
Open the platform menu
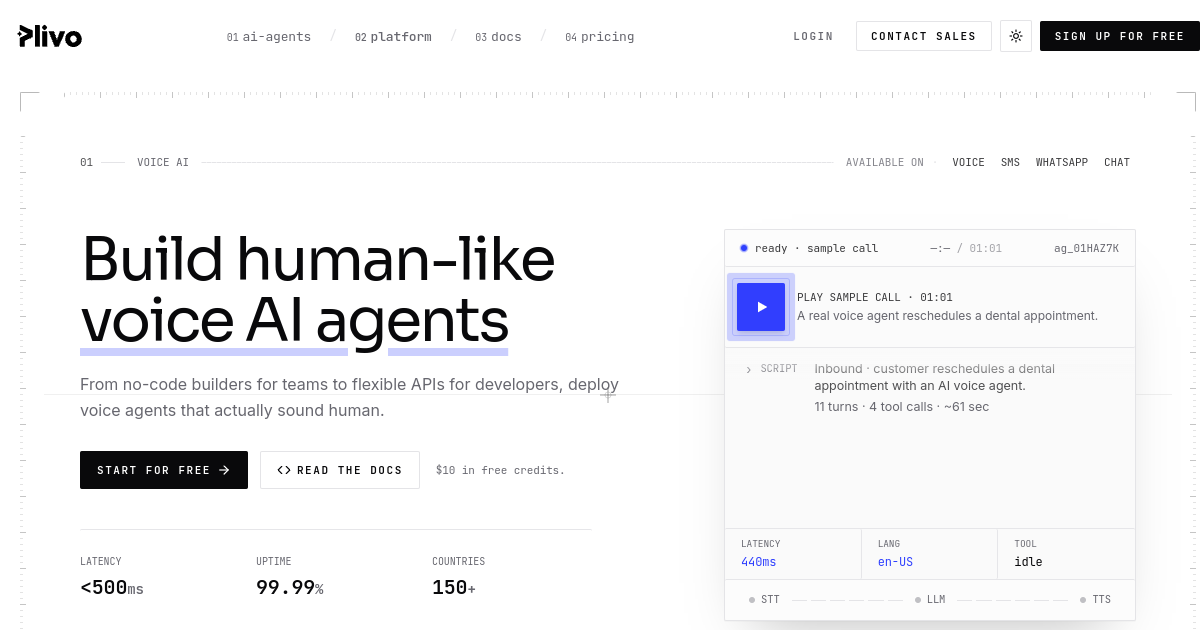tap(393, 37)
